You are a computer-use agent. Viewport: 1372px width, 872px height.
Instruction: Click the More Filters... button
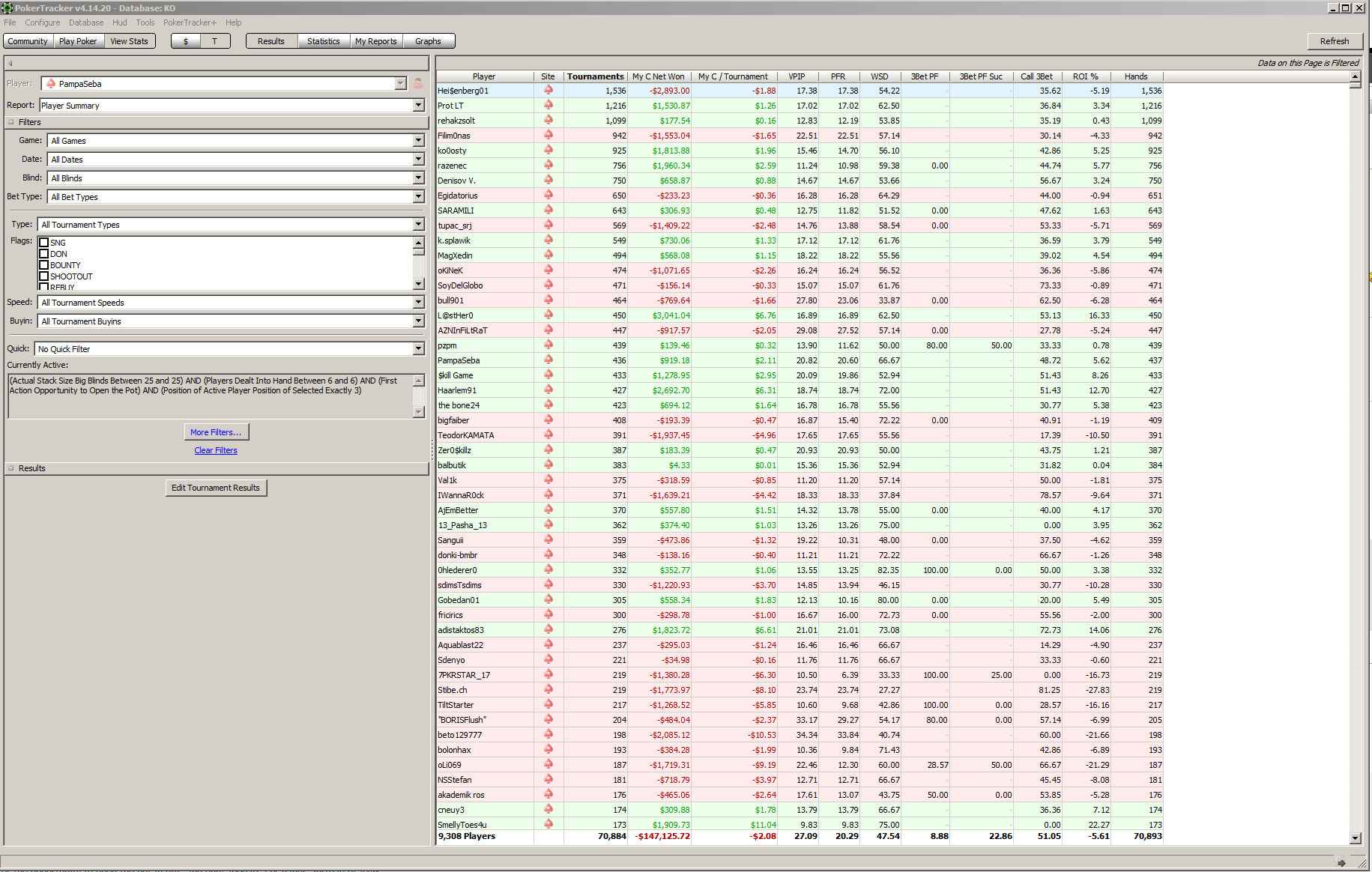[x=216, y=432]
